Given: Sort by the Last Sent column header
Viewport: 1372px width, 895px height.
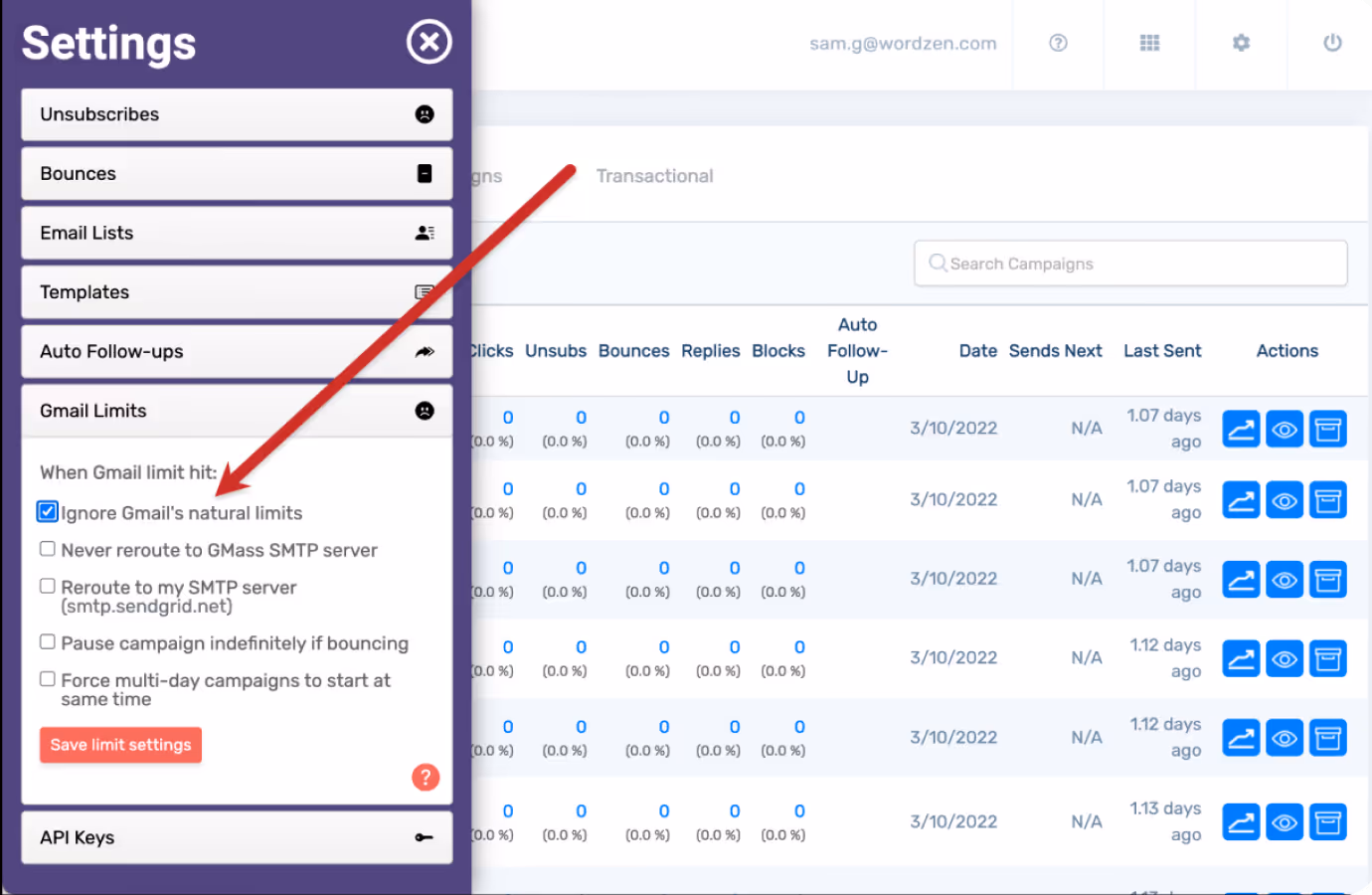Looking at the screenshot, I should (1162, 351).
